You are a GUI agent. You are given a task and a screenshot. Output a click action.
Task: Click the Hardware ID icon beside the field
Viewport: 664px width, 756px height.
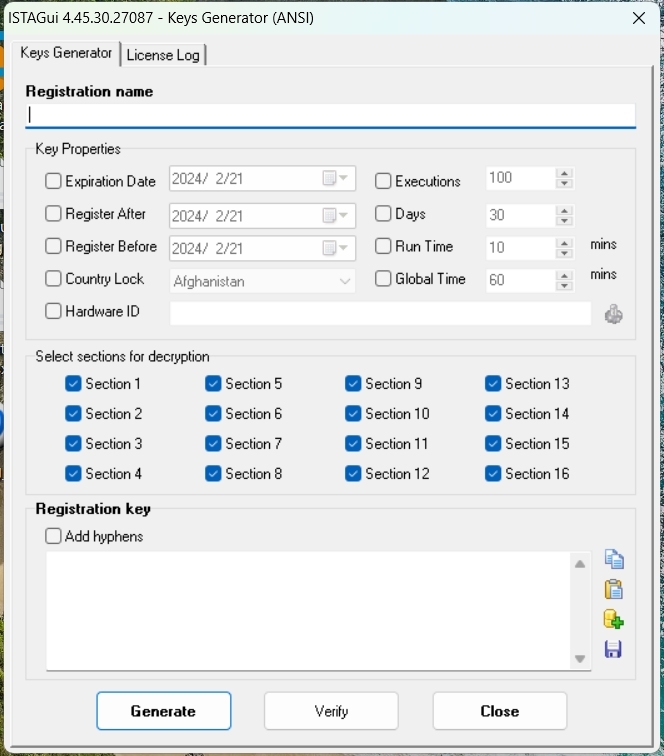tap(613, 314)
